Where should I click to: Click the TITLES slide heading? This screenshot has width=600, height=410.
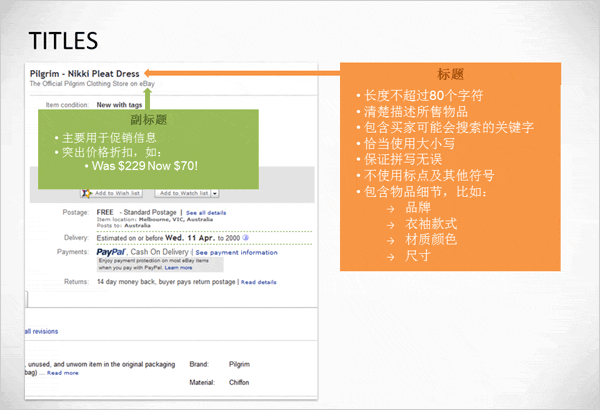point(63,41)
